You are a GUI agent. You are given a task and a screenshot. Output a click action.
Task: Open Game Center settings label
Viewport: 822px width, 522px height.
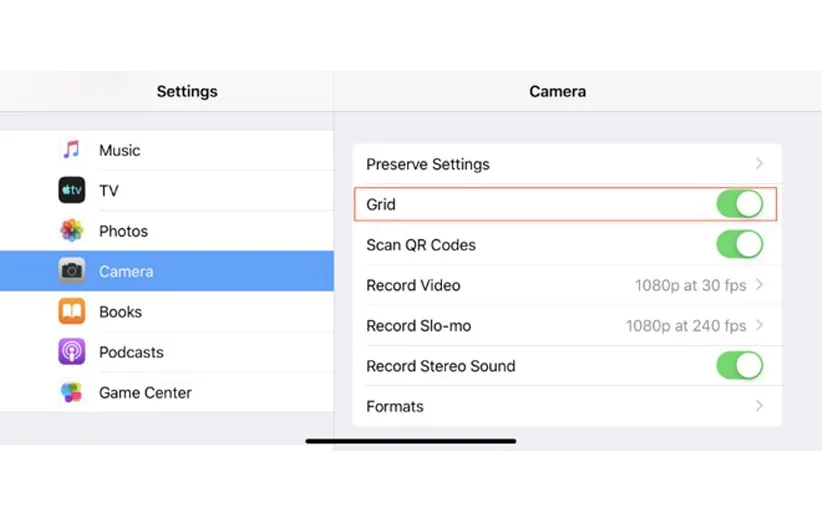145,393
